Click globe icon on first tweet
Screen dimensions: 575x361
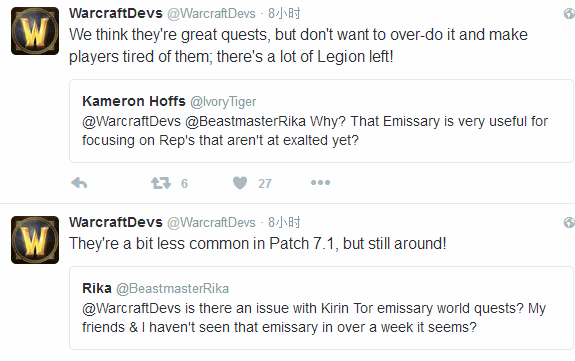pyautogui.click(x=569, y=14)
